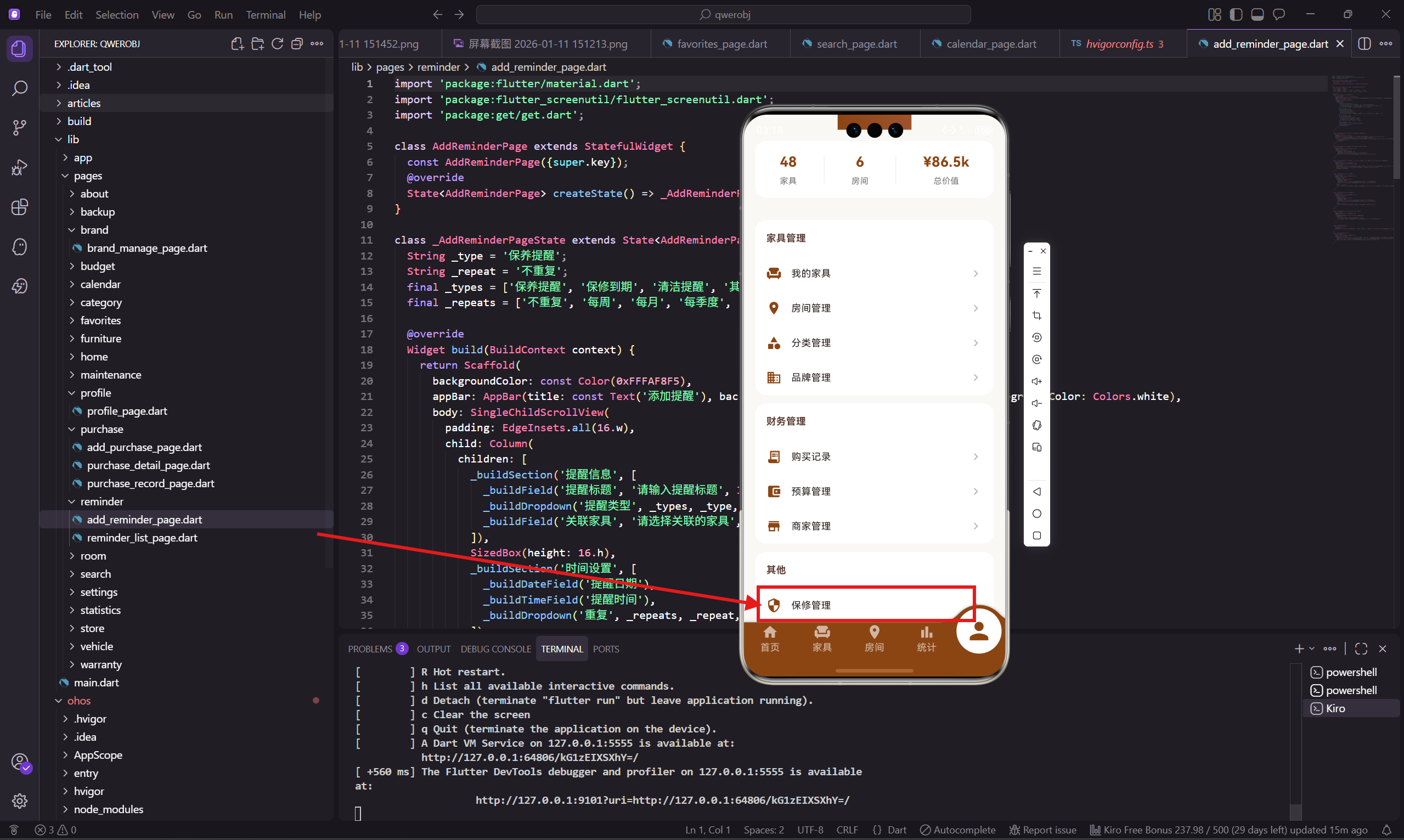Collapse all folders in Explorer

[297, 43]
